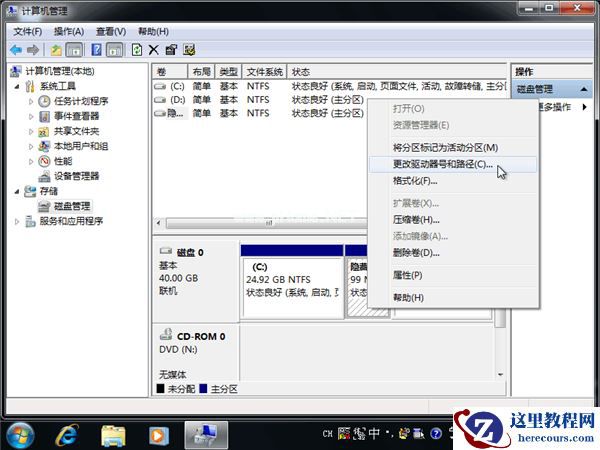The height and width of the screenshot is (450, 600).
Task: Expand the 任务计划程序 node arrow
Action: (x=31, y=101)
